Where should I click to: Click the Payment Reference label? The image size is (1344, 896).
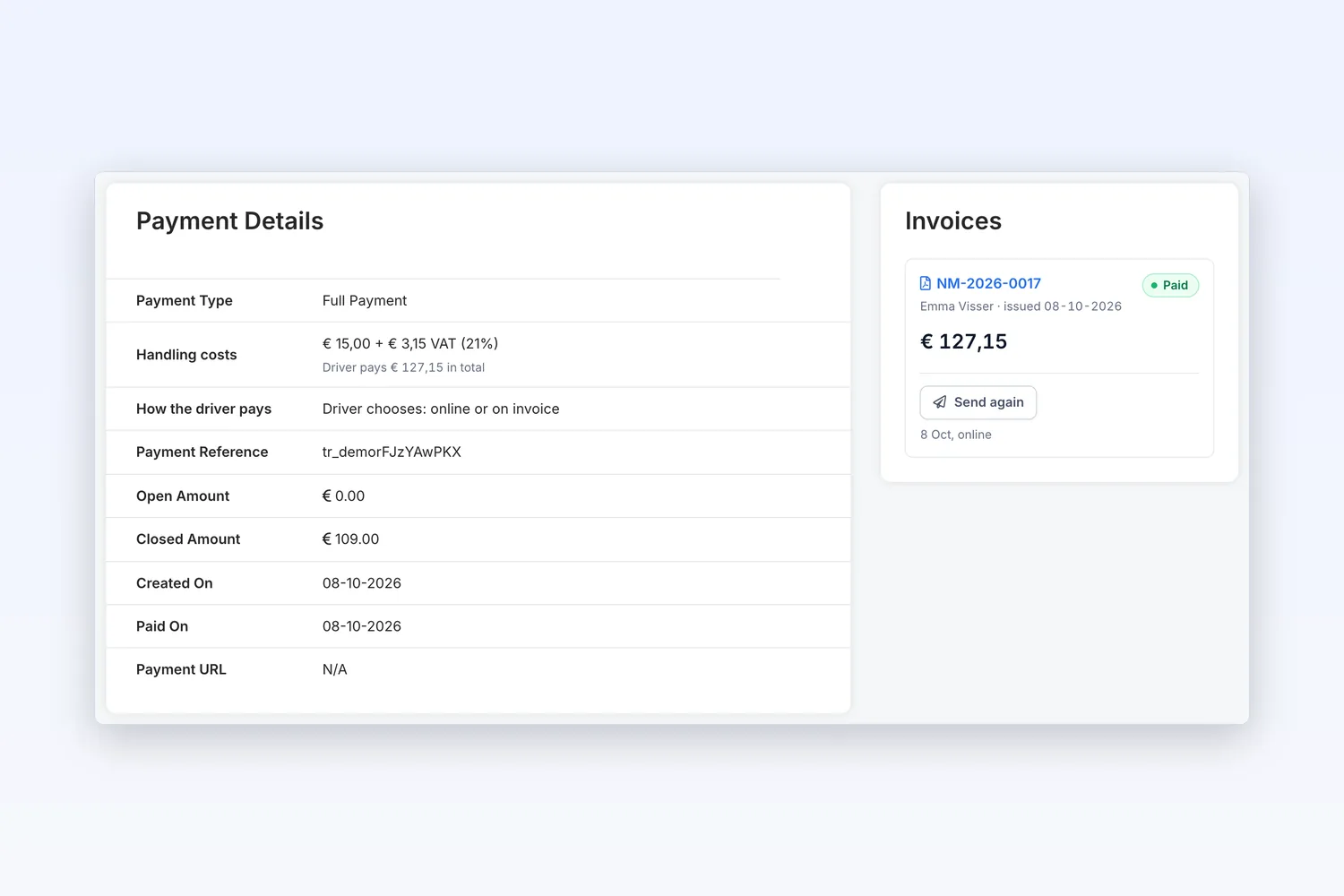[202, 452]
